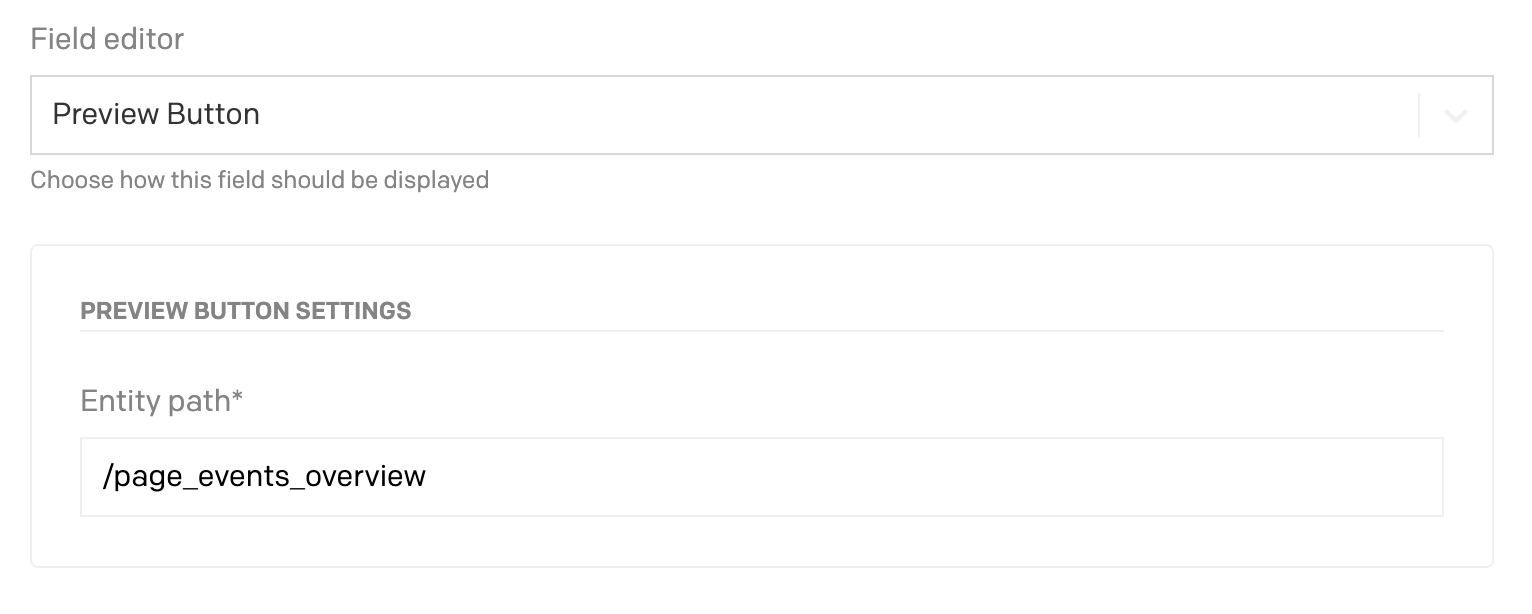1532x614 pixels.
Task: Click the leading slash in the Entity path value
Action: (107, 477)
